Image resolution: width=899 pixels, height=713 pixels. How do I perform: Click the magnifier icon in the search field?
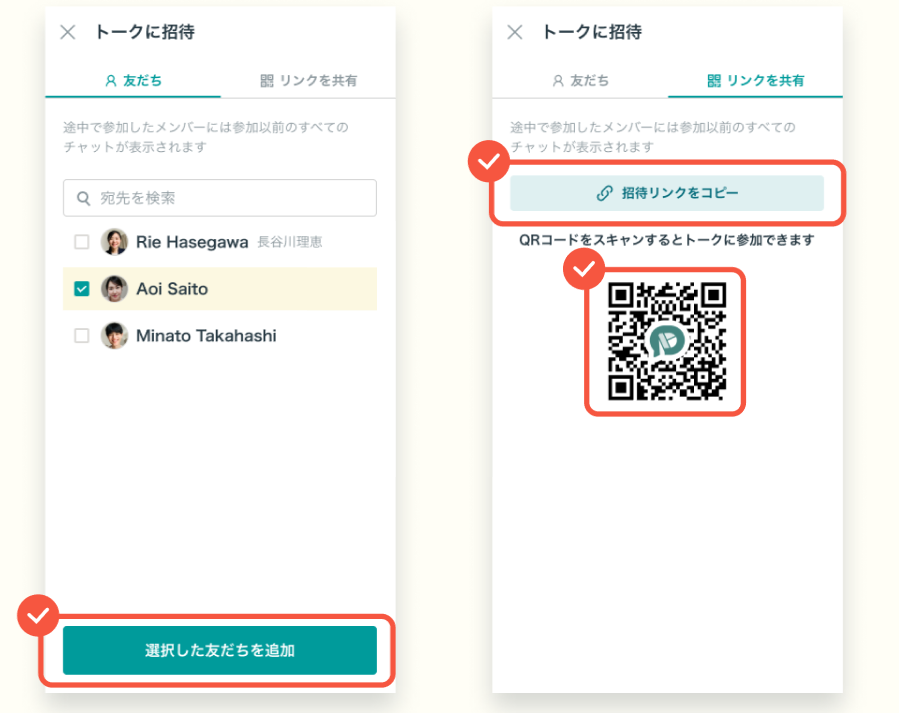coord(83,197)
